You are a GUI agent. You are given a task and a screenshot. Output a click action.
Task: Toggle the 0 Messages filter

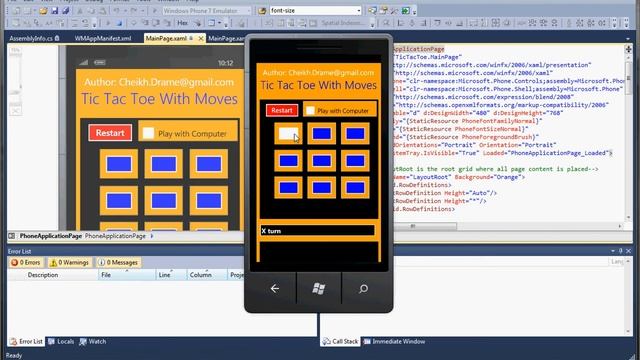tap(118, 262)
